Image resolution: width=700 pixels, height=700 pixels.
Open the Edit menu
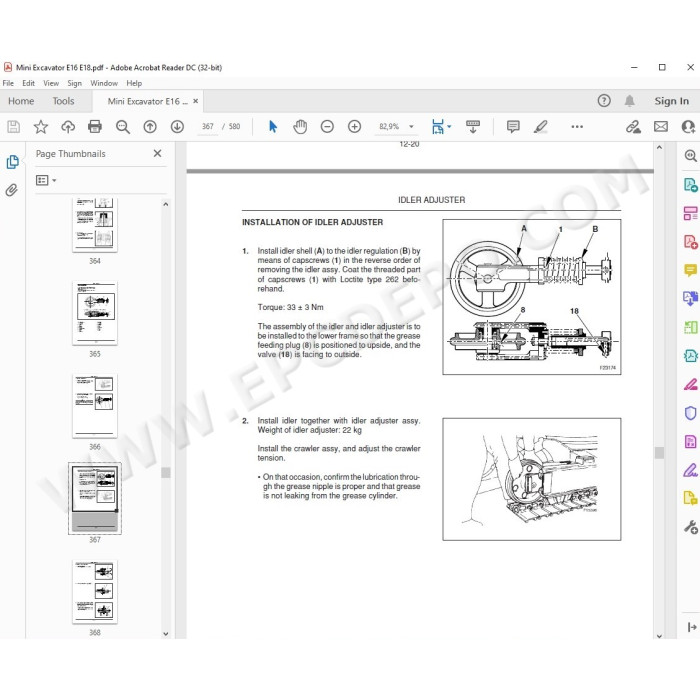coord(28,83)
